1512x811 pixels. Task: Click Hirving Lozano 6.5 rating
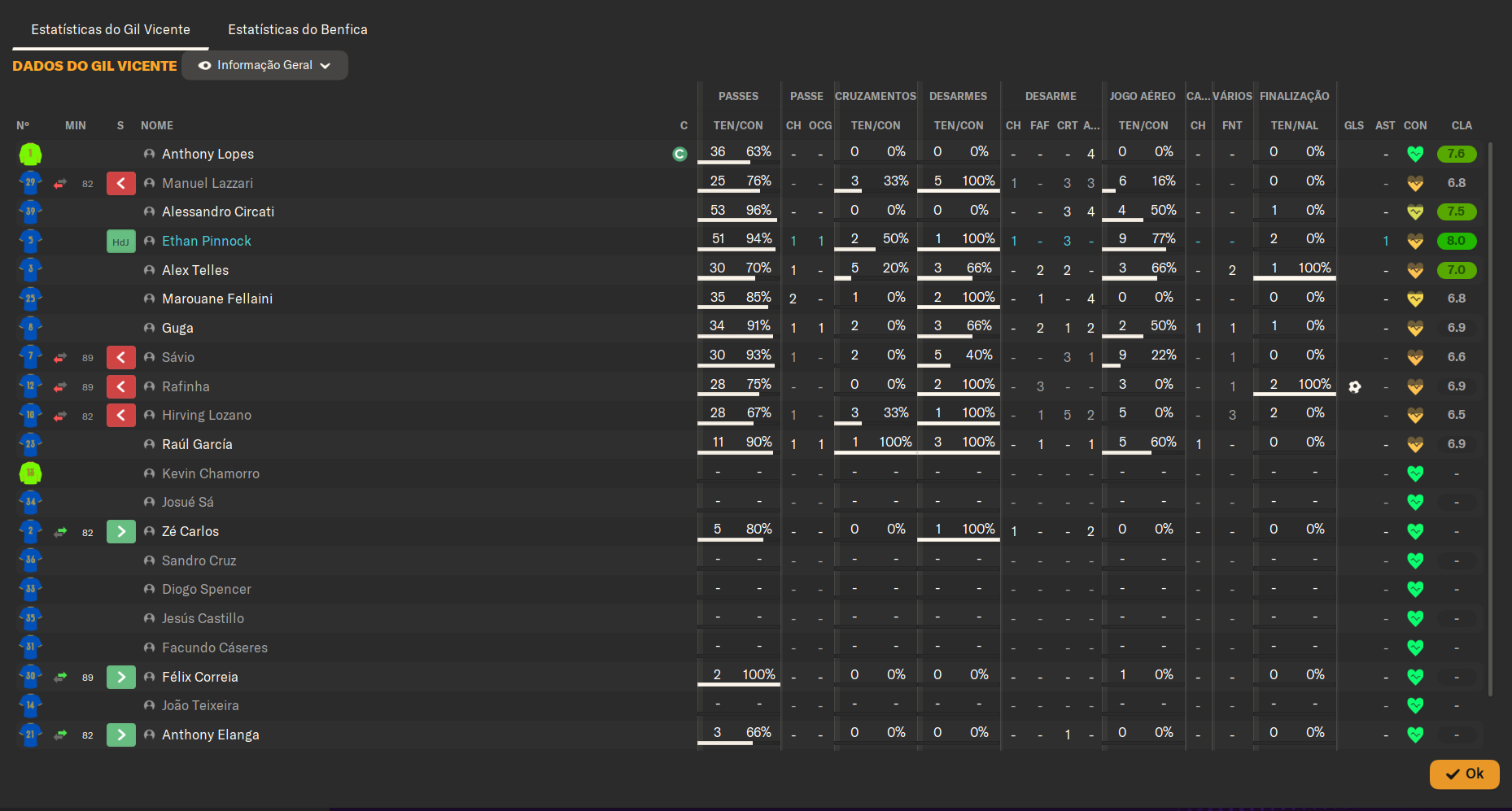pos(1457,415)
